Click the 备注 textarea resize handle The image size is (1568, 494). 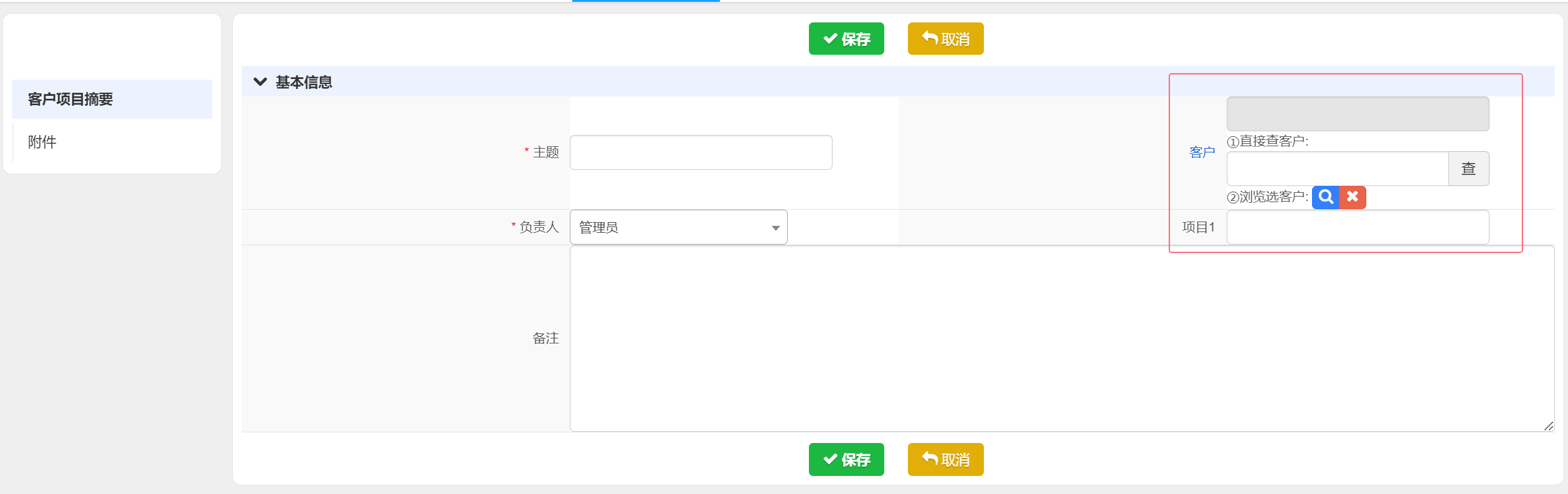[x=1549, y=426]
